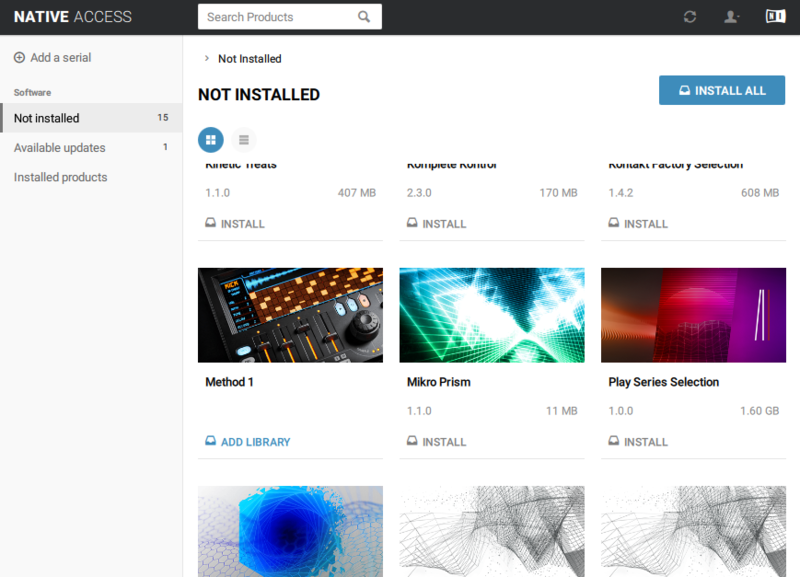The height and width of the screenshot is (577, 800).
Task: Click the search magnifier icon
Action: coord(364,17)
